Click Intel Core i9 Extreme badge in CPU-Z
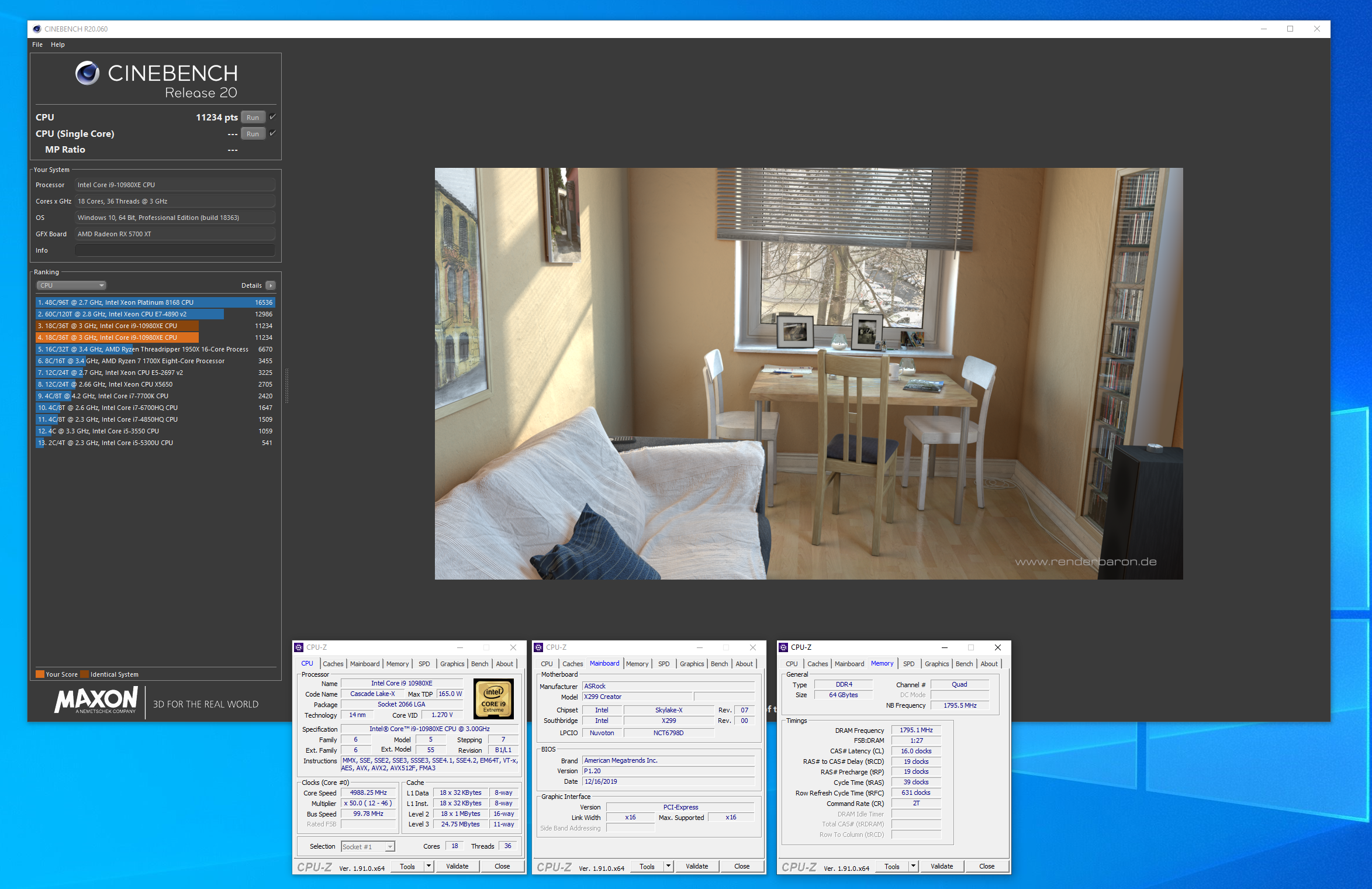 pos(493,699)
